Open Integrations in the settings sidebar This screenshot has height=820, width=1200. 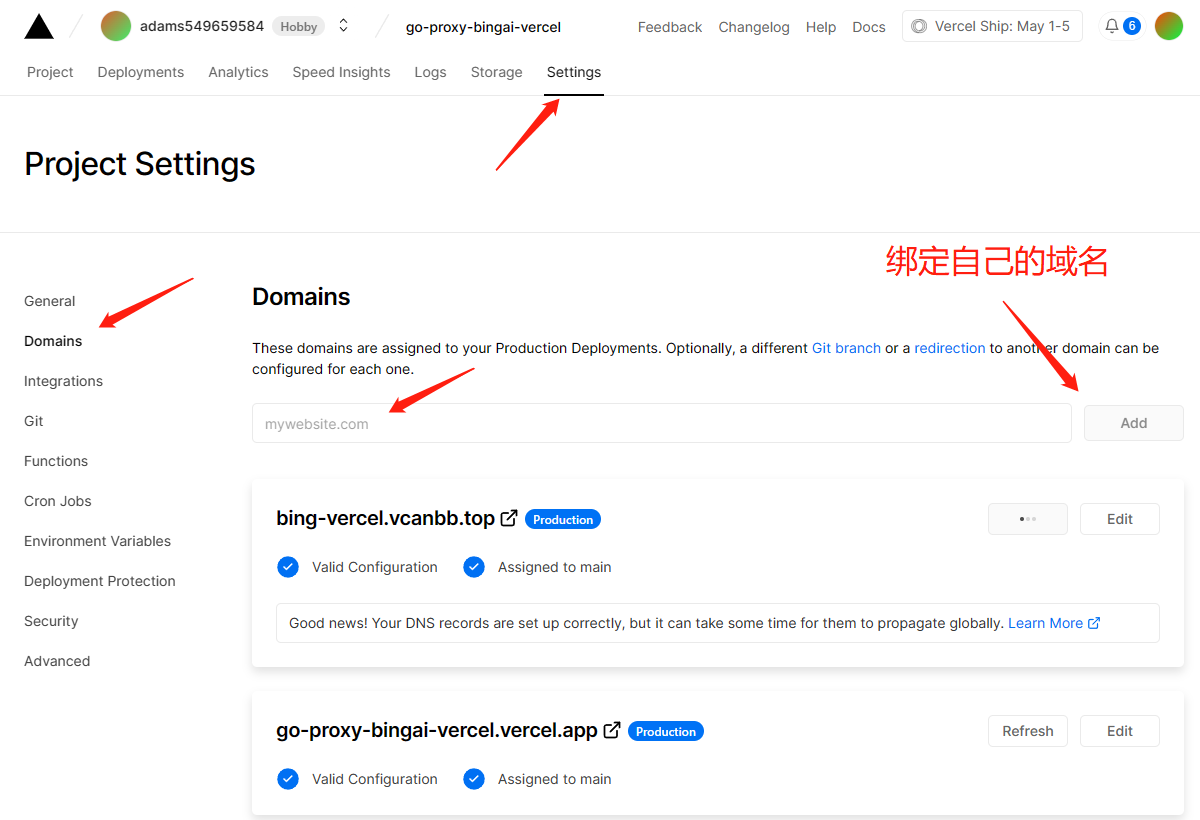[63, 381]
